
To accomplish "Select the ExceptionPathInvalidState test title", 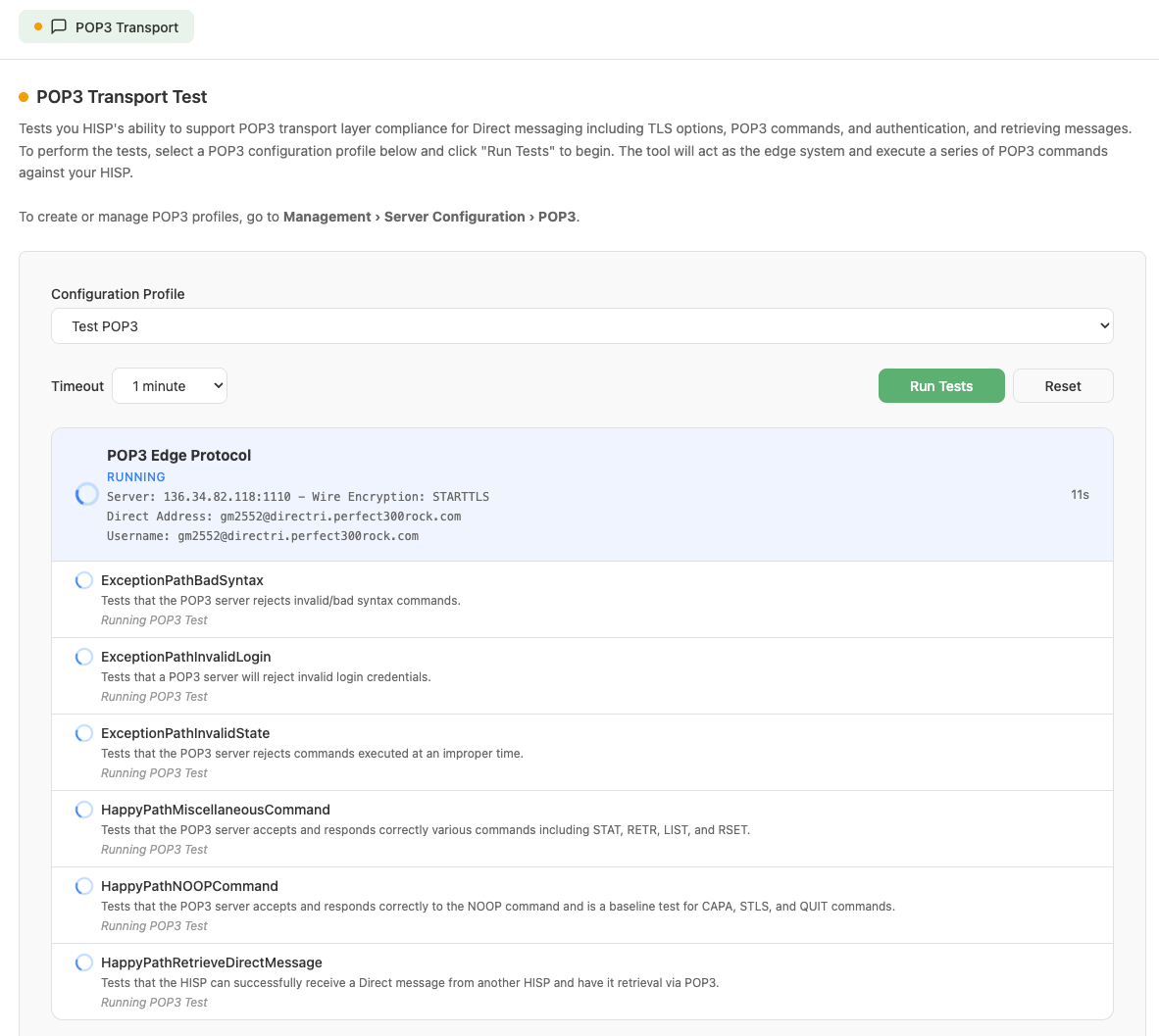I will (184, 733).
